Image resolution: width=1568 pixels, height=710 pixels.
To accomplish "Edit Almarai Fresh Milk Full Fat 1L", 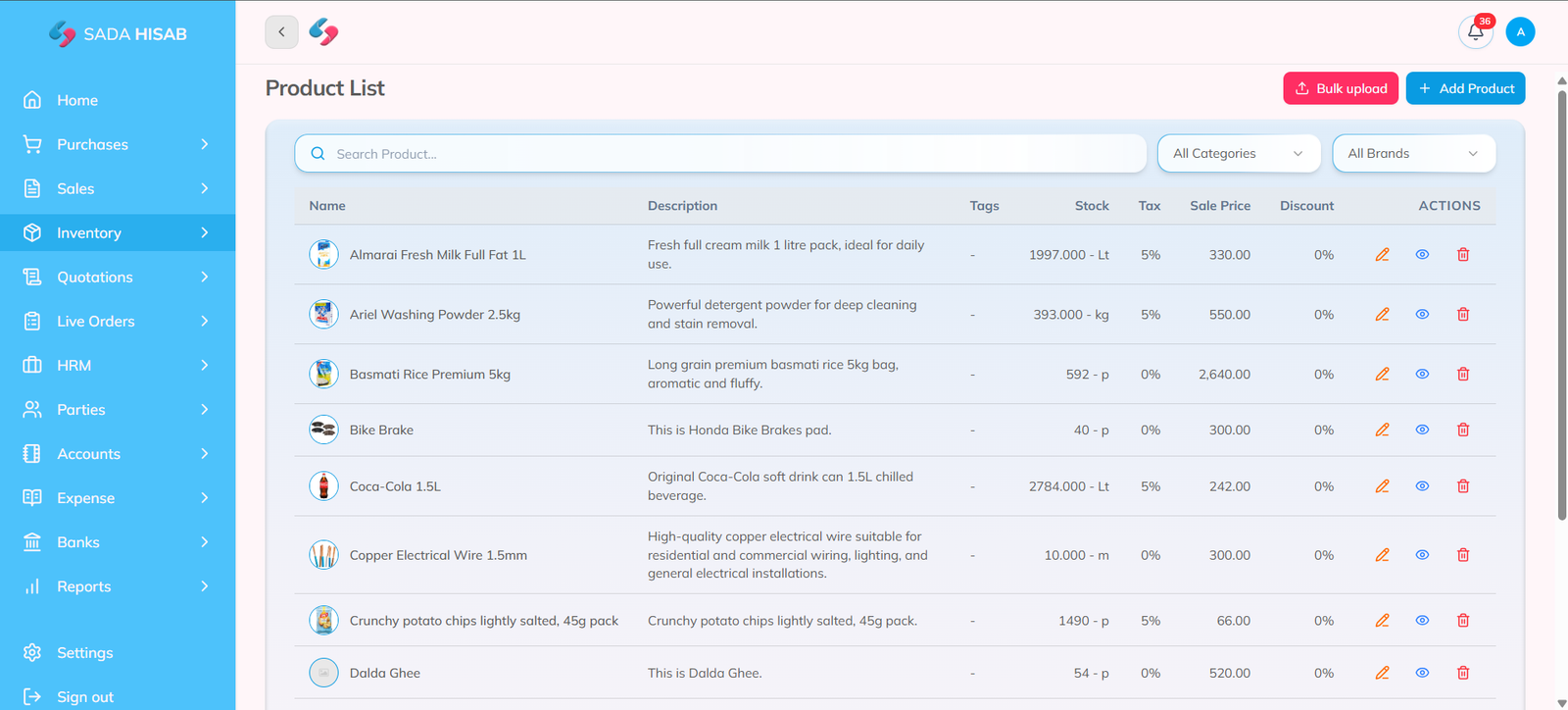I will [x=1382, y=255].
